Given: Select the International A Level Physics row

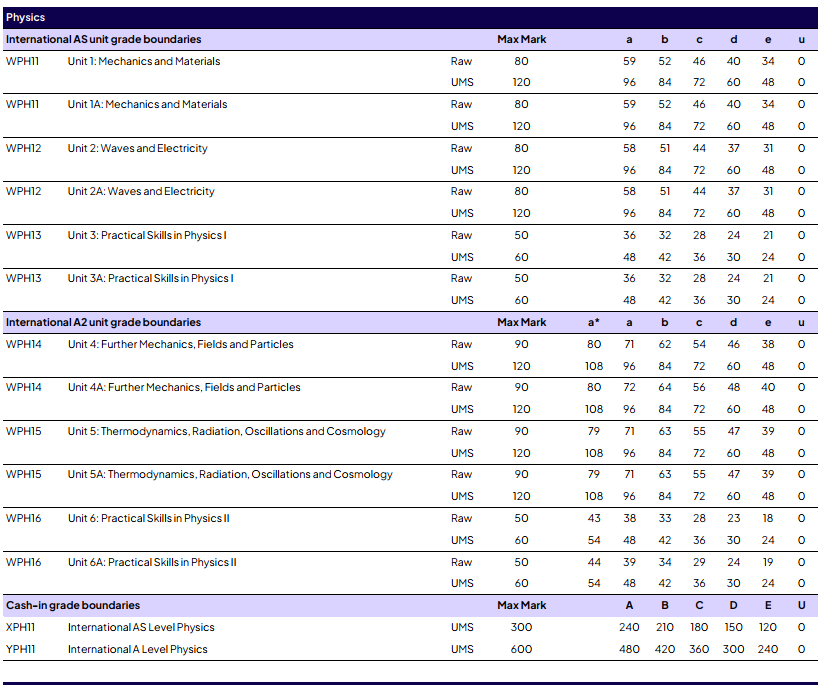Looking at the screenshot, I should 138,649.
